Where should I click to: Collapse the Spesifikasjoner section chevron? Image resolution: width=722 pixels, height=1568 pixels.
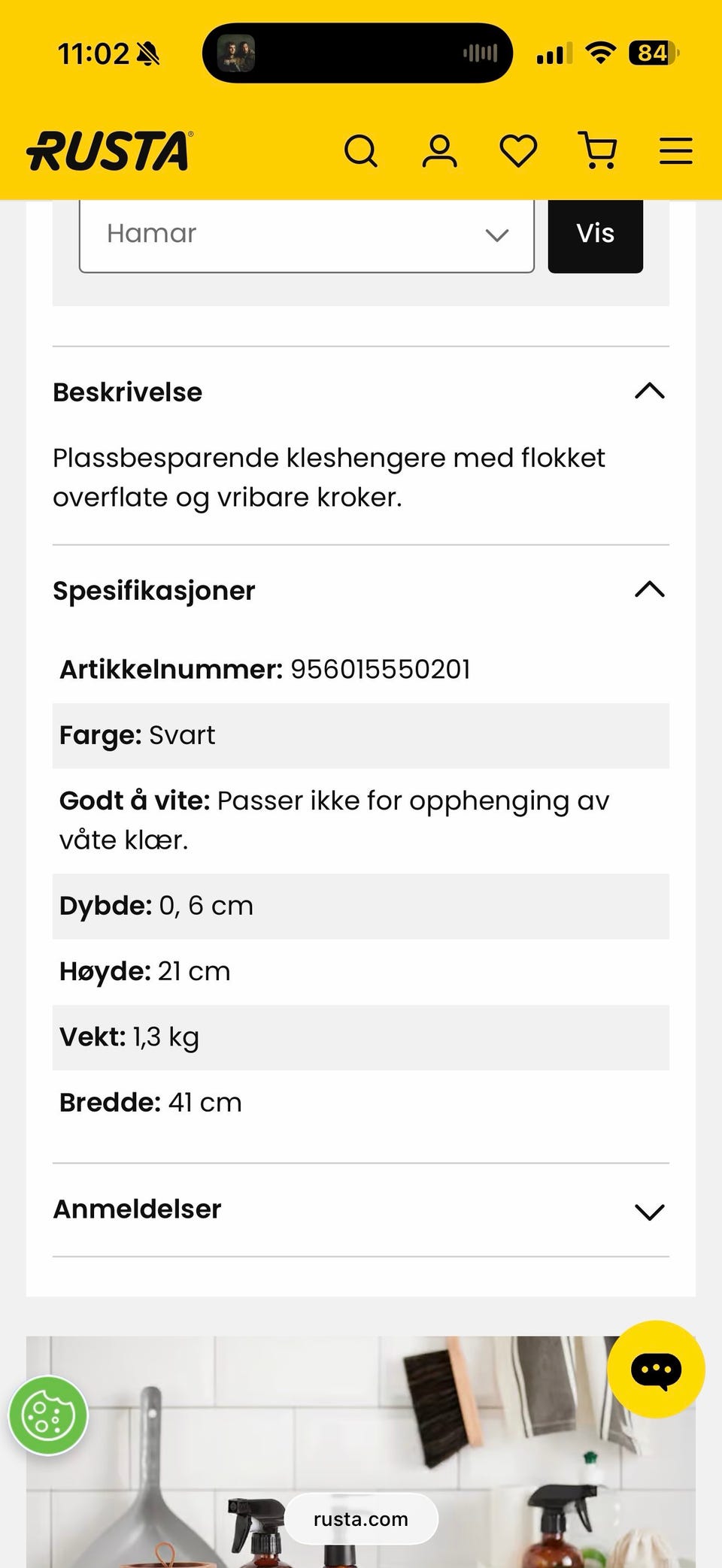point(650,589)
